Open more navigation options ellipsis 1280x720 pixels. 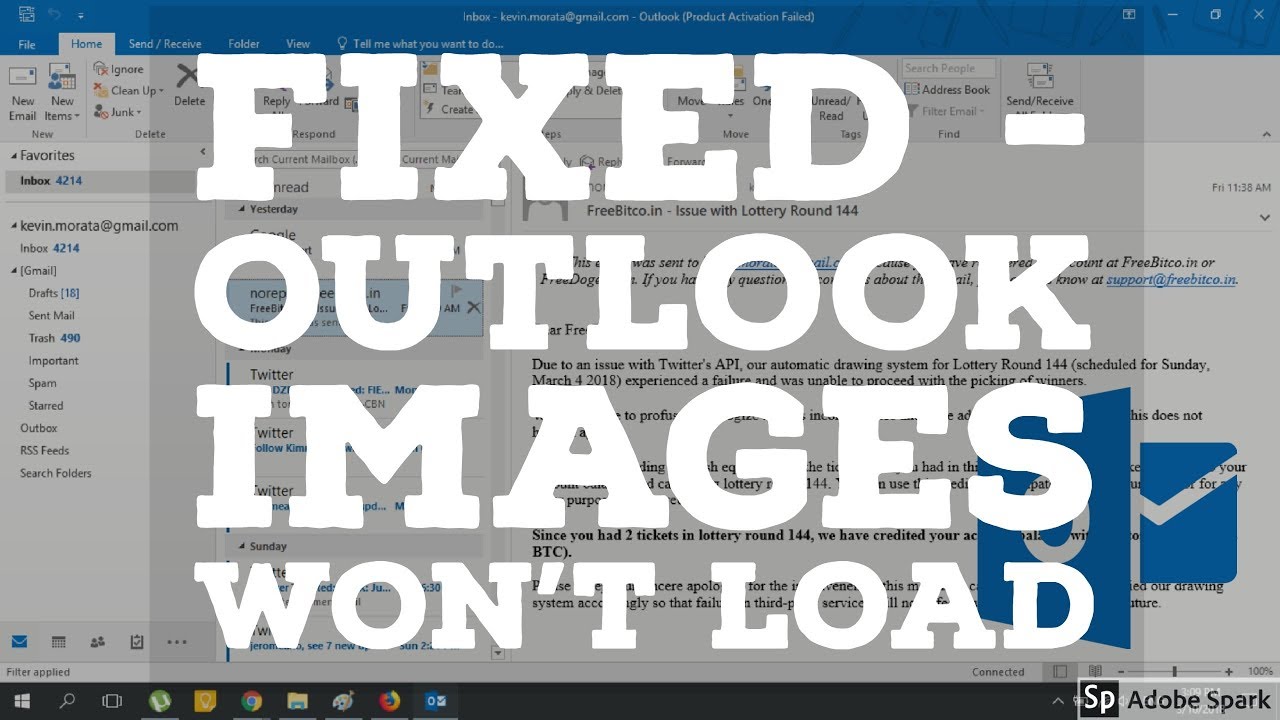[177, 642]
